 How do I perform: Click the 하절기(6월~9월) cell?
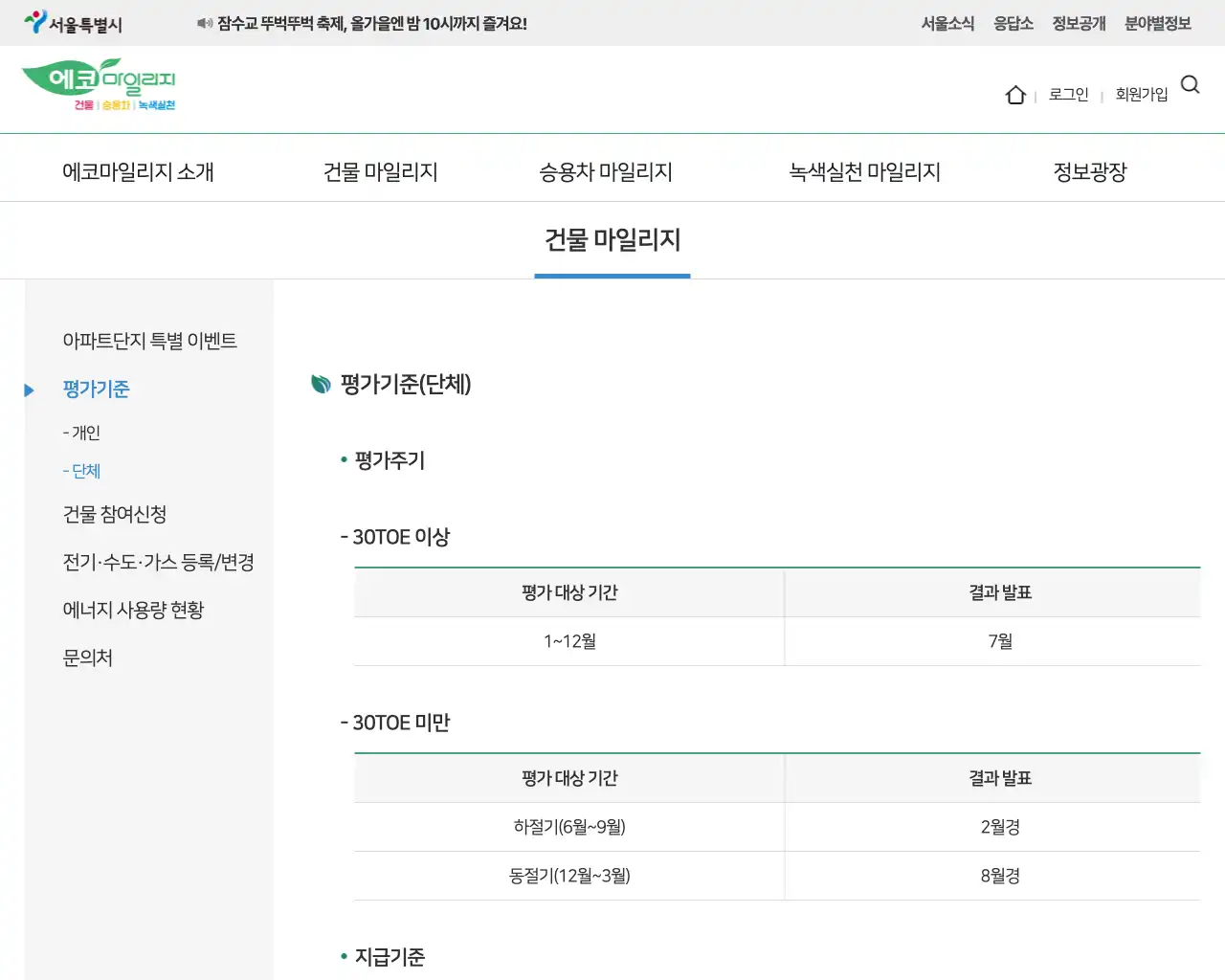pos(569,827)
